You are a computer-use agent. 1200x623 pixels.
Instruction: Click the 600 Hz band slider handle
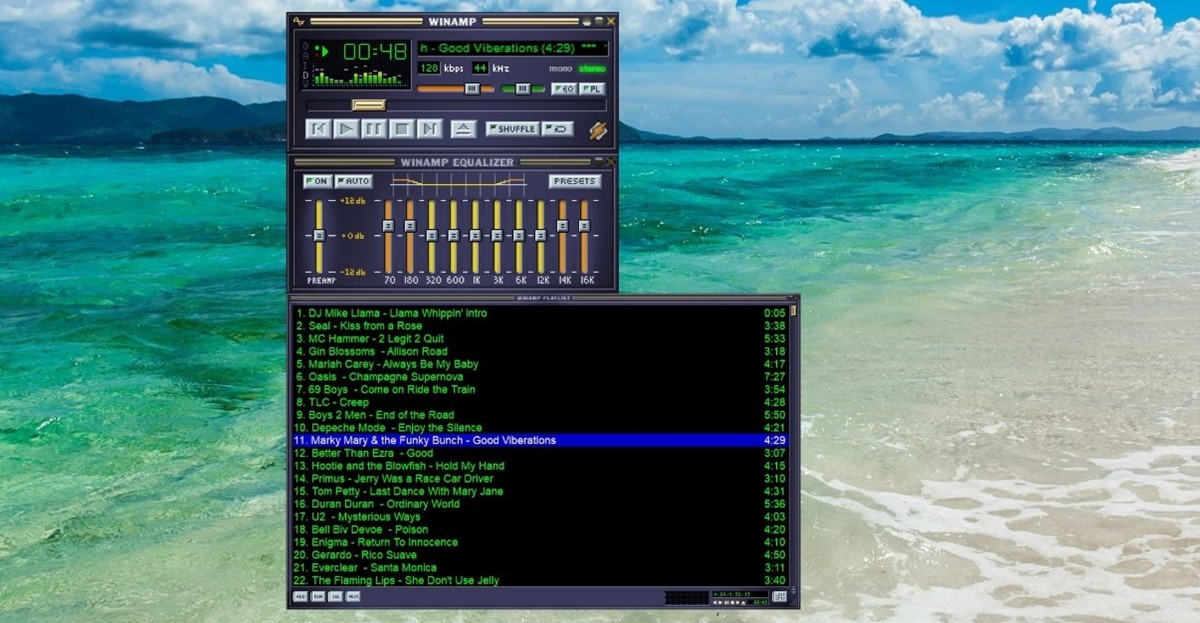[454, 236]
